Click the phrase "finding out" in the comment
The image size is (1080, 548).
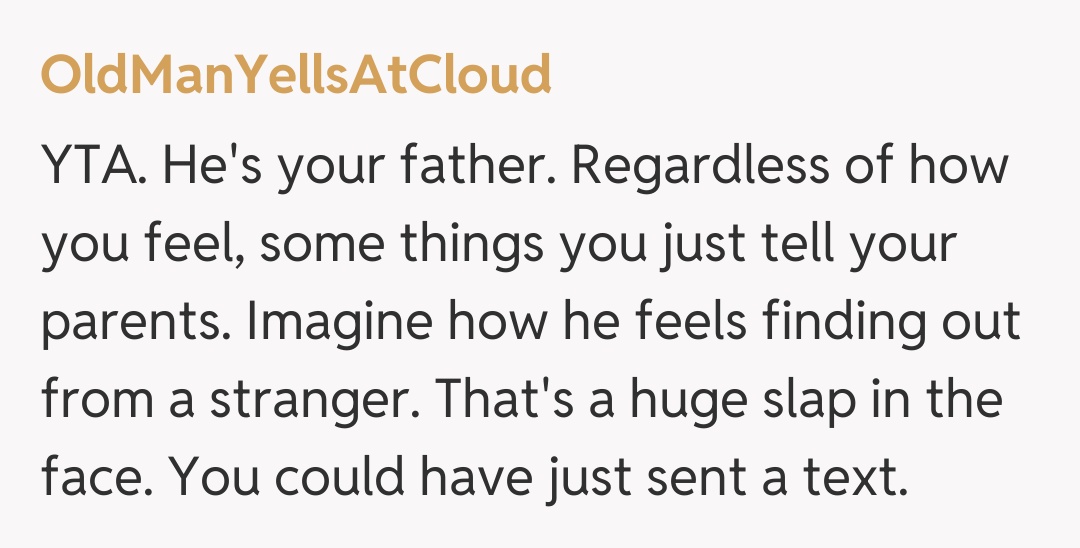coord(892,321)
